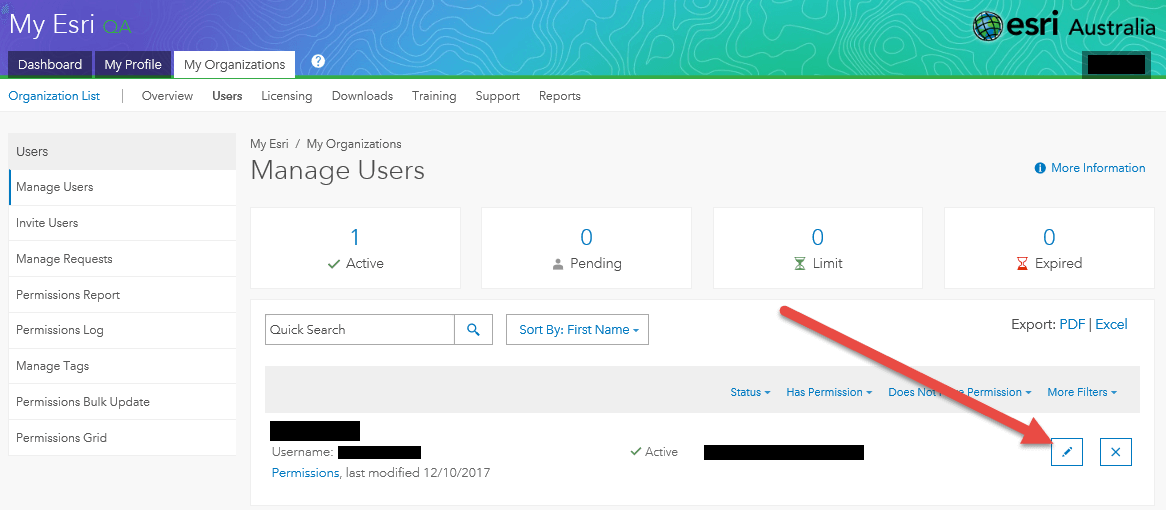Open the Training menu item
This screenshot has height=510, width=1166.
[x=434, y=96]
